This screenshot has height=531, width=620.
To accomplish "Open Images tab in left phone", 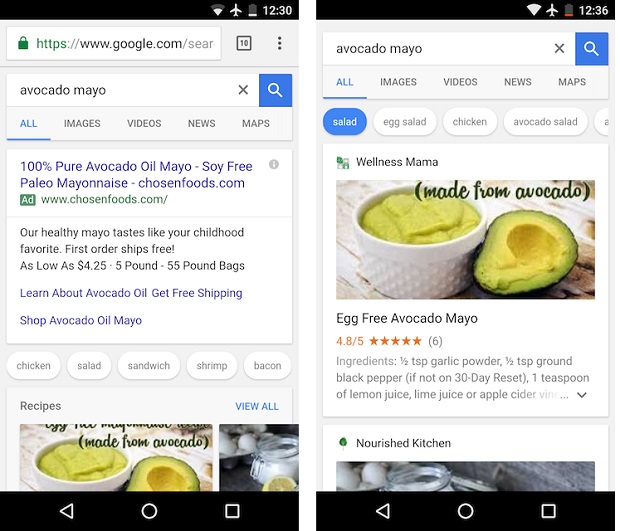I will (82, 123).
